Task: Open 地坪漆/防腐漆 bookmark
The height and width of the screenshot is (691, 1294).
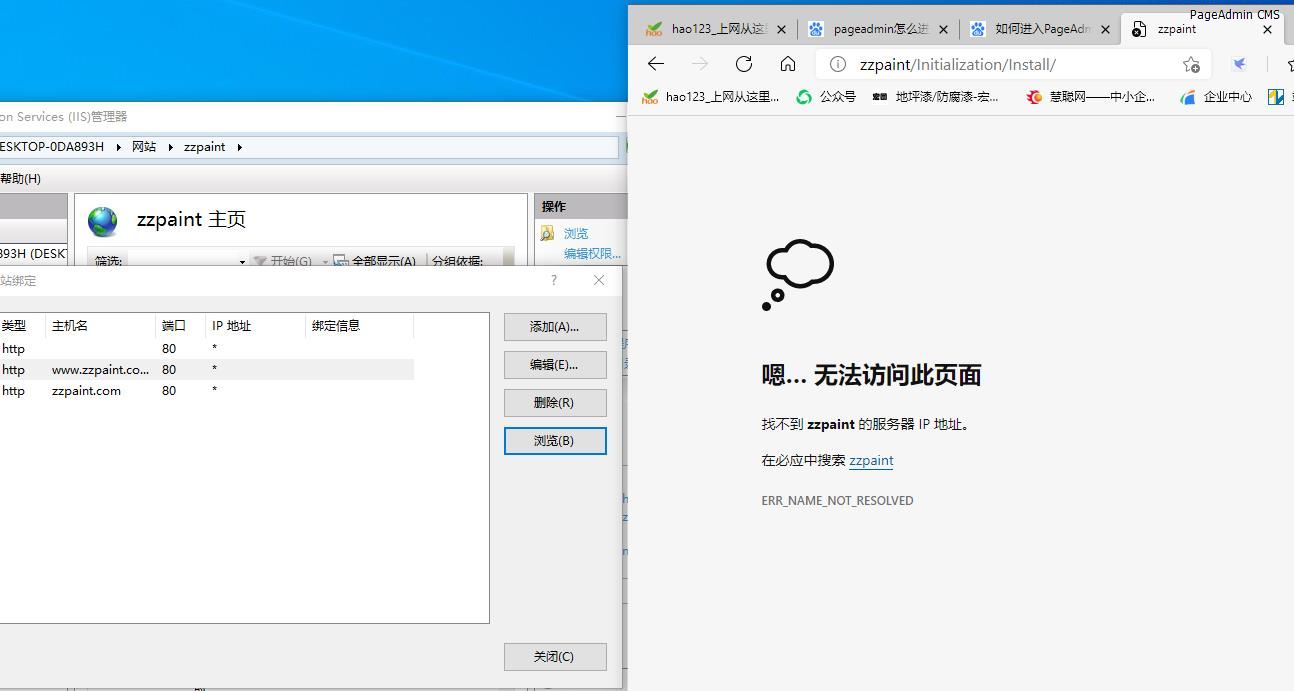Action: [x=935, y=97]
